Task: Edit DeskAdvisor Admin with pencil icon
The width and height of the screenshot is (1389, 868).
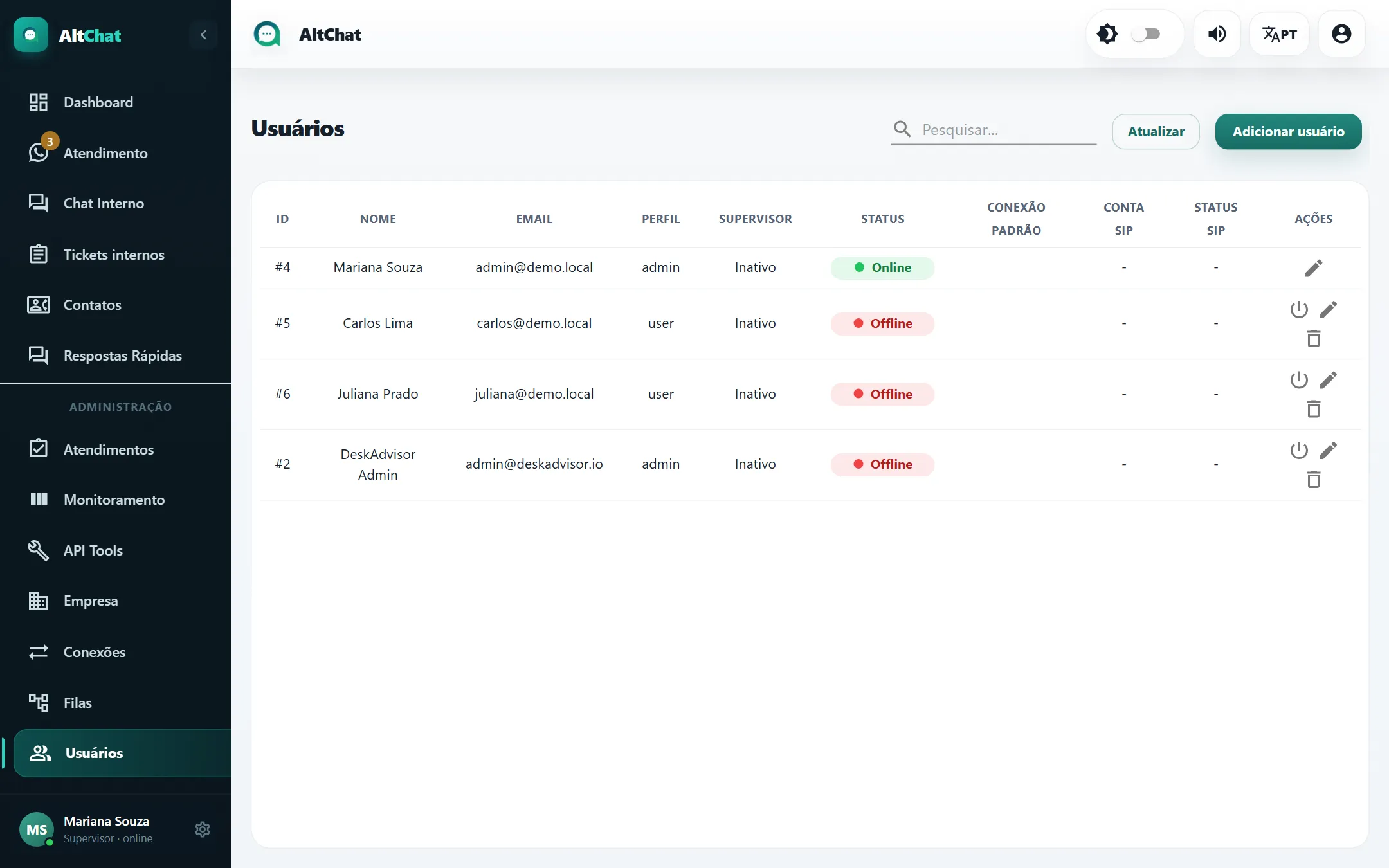Action: point(1328,450)
